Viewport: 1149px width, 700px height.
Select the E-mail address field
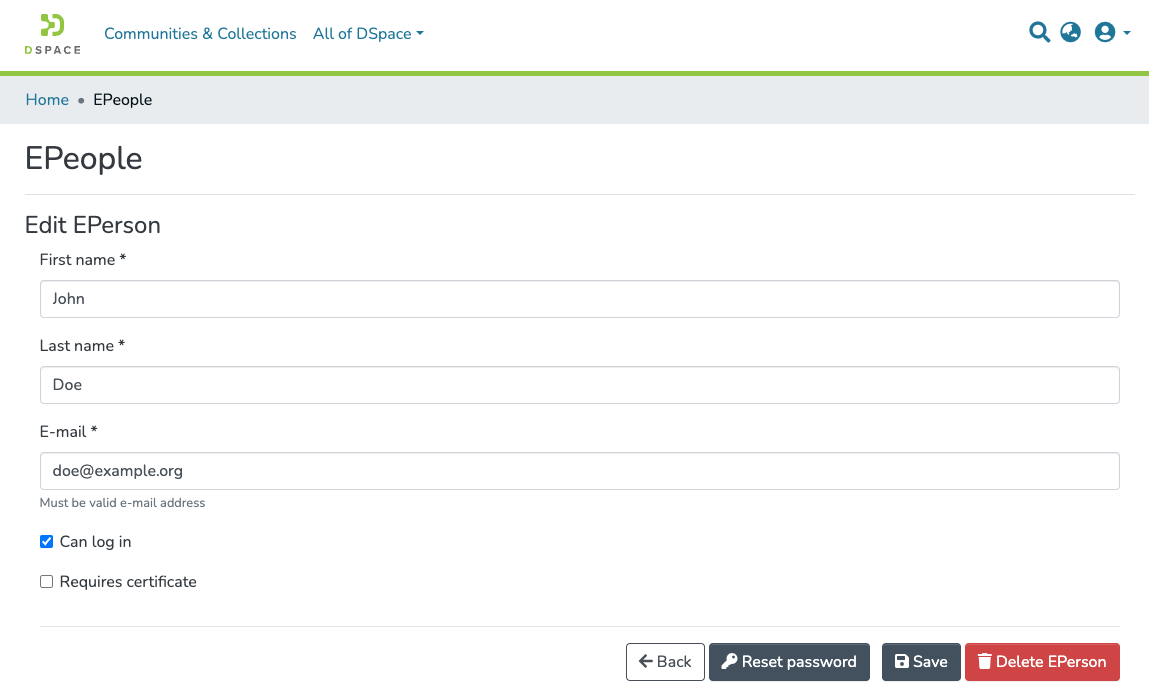[x=579, y=470]
